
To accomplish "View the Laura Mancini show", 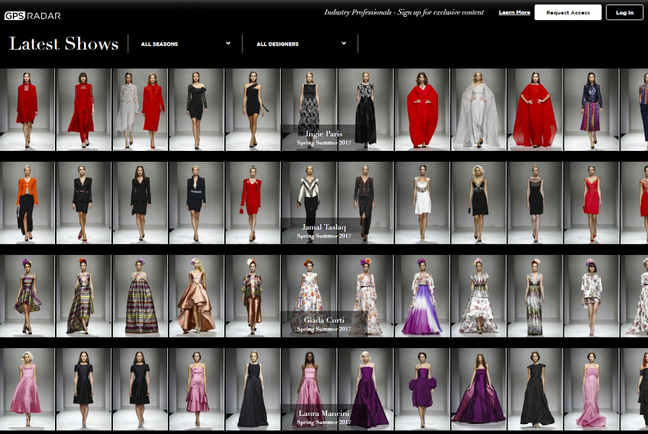I will coord(320,415).
